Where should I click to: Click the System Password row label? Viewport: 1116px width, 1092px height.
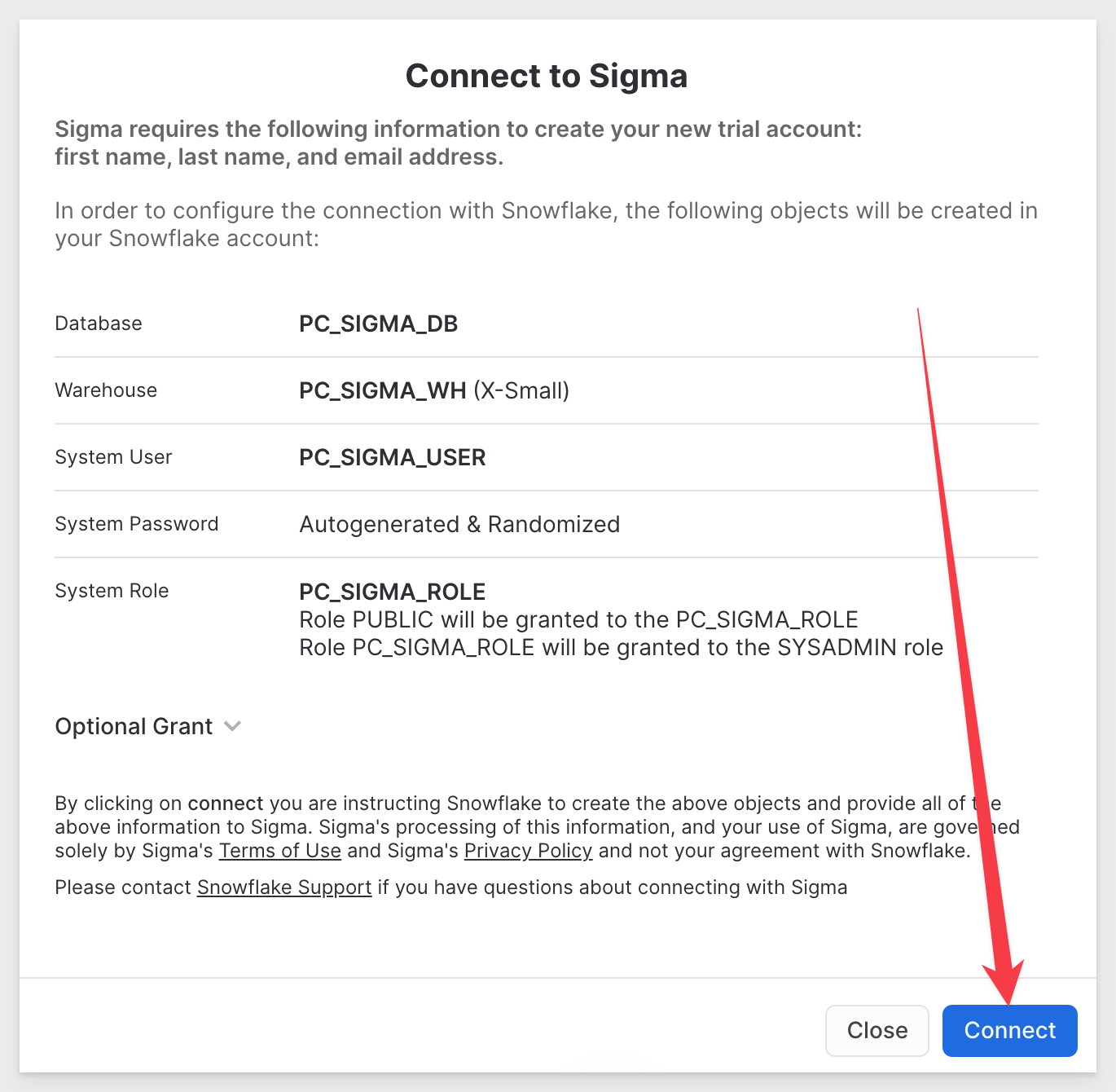tap(137, 524)
